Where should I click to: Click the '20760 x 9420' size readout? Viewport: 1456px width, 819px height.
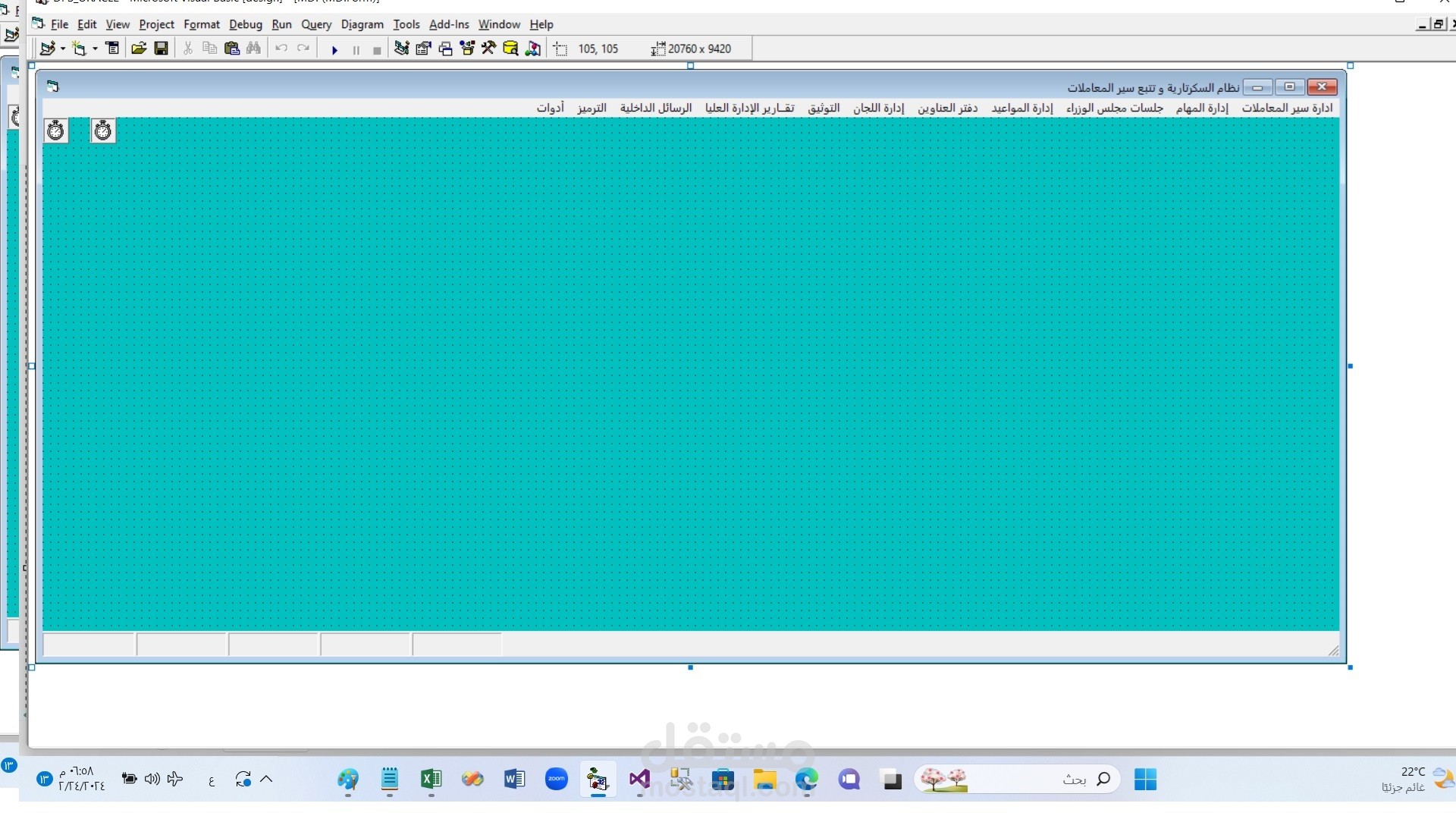pos(699,49)
